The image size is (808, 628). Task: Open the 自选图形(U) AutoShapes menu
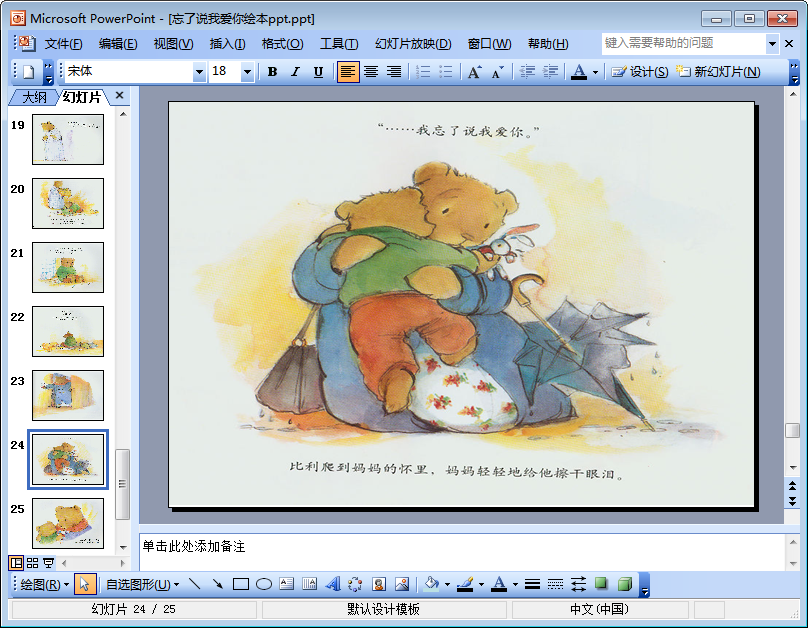[142, 584]
